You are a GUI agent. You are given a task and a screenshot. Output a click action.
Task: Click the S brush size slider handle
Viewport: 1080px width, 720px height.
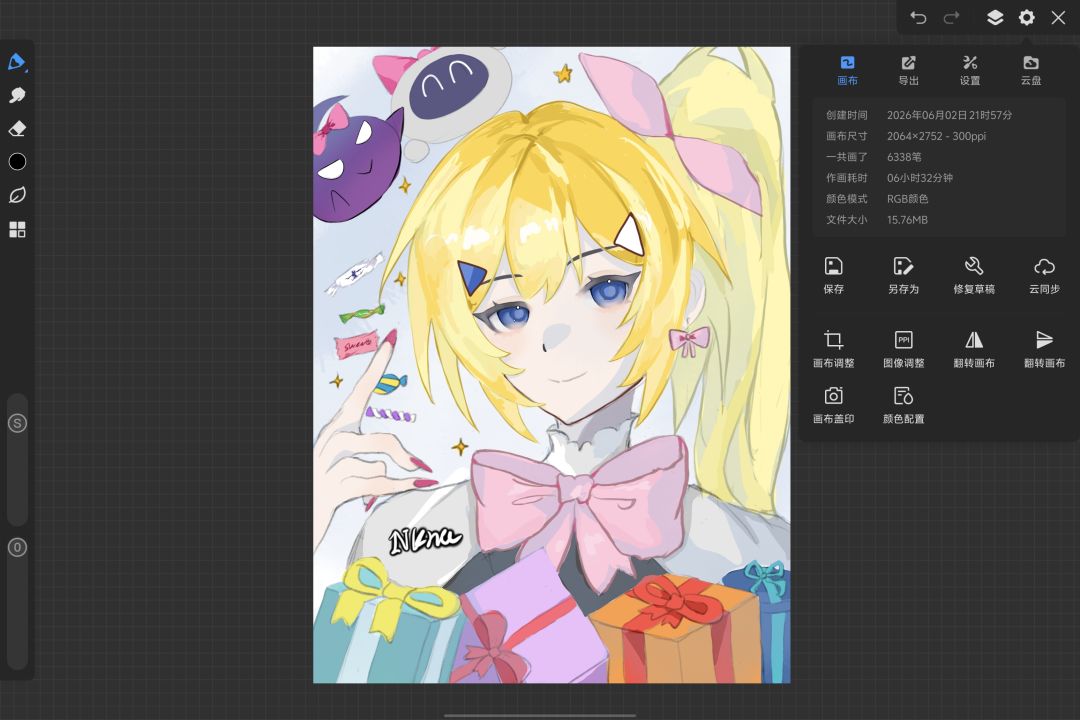pos(17,423)
